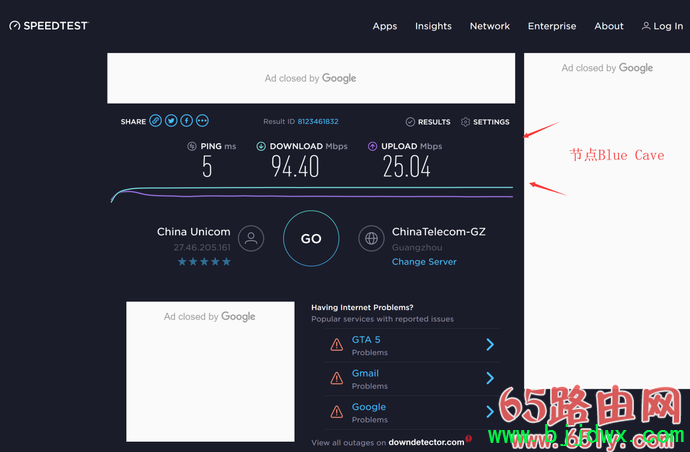Click the ping value 5

click(207, 167)
